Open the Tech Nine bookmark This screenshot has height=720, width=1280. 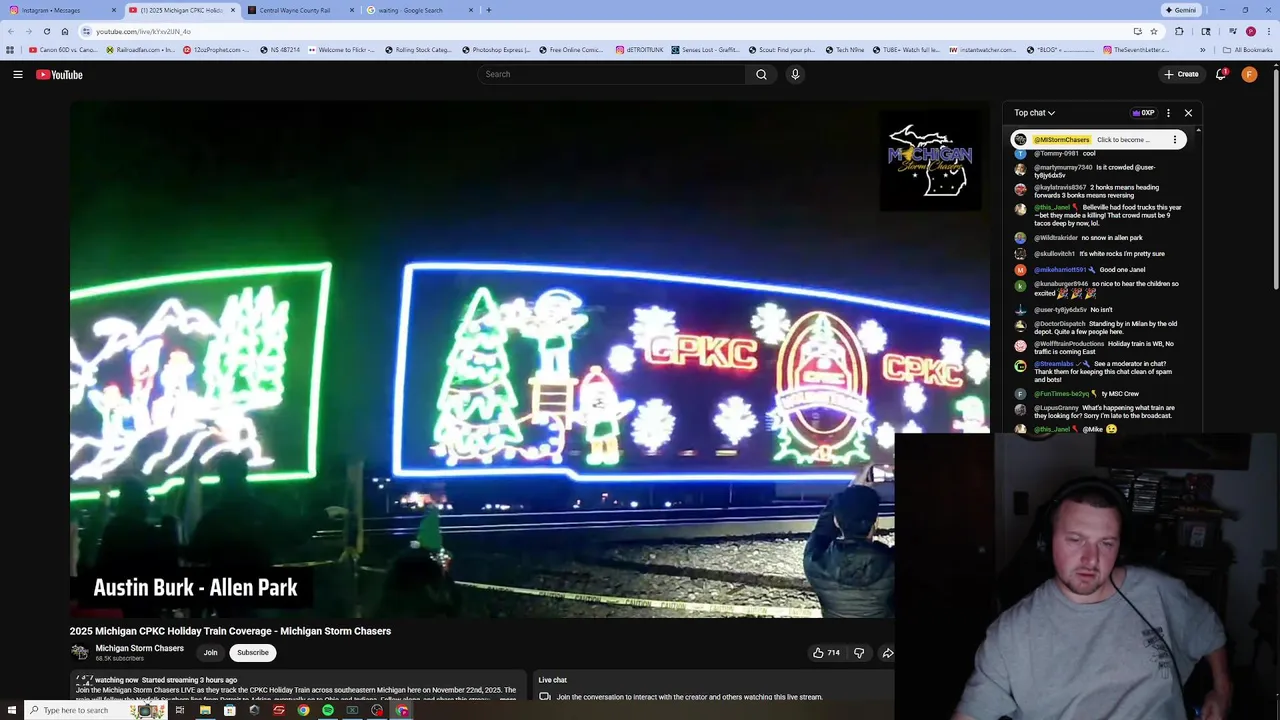click(x=845, y=50)
